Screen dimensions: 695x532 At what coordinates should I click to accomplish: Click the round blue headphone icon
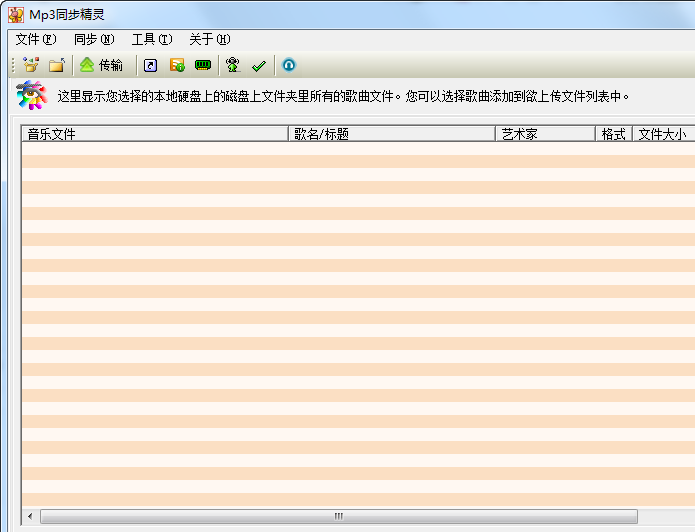289,65
